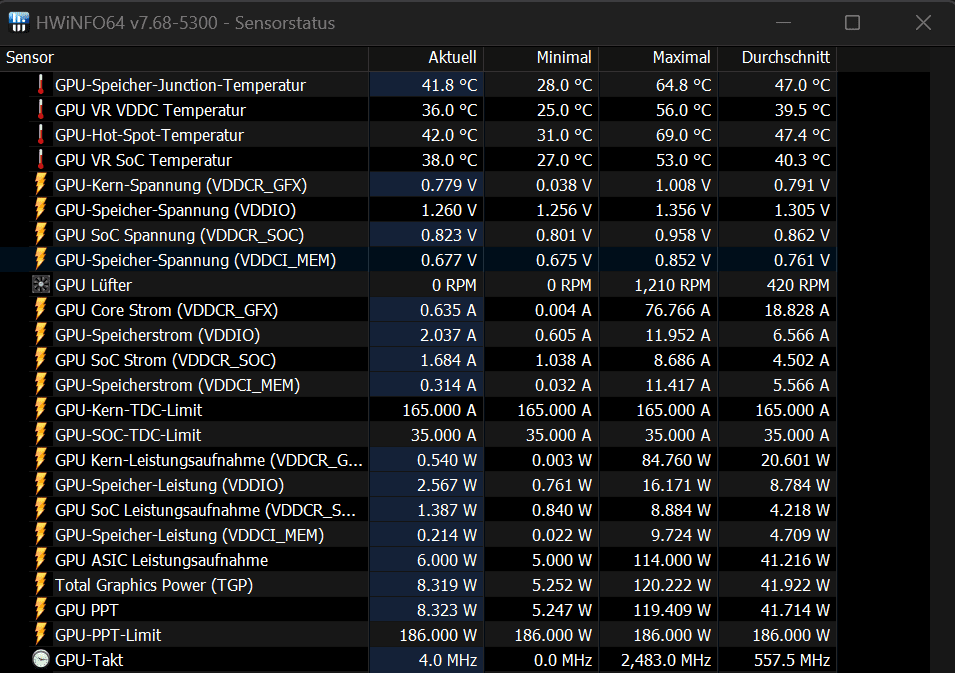Click the maximum TGP value 120.222 W
Screen dimensions: 955x673
(672, 585)
